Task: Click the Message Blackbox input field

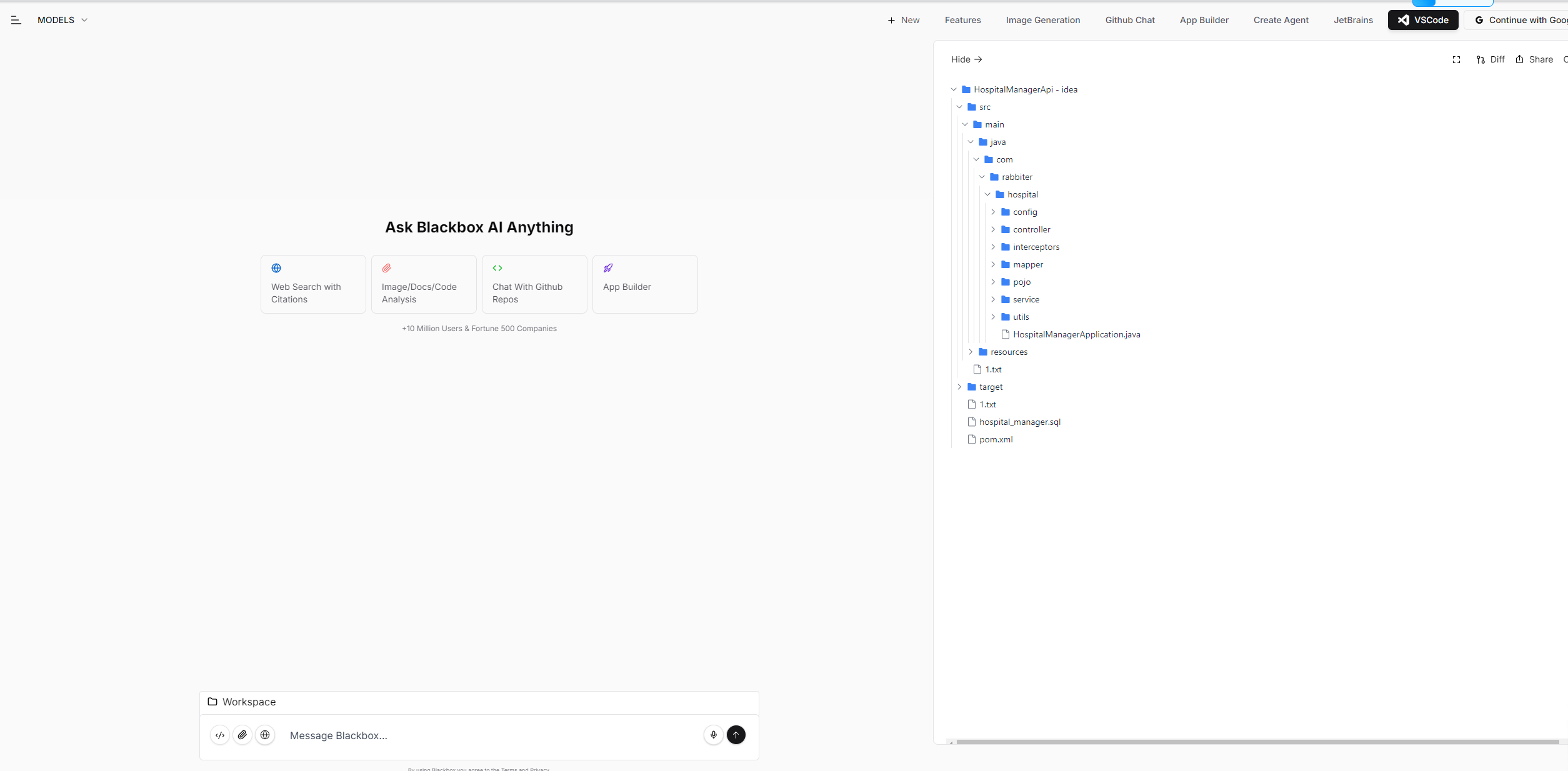Action: pos(487,735)
